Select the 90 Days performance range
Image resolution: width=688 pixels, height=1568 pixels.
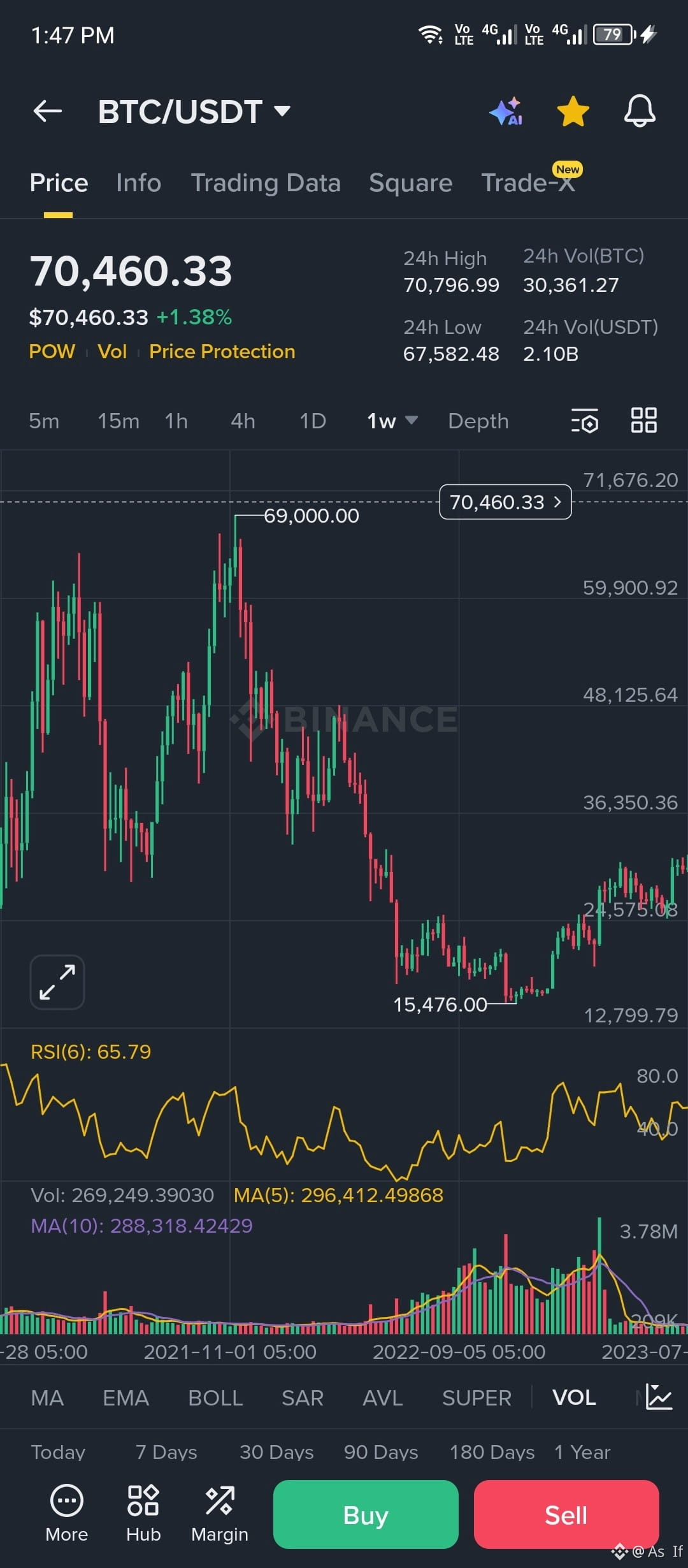pos(381,1452)
